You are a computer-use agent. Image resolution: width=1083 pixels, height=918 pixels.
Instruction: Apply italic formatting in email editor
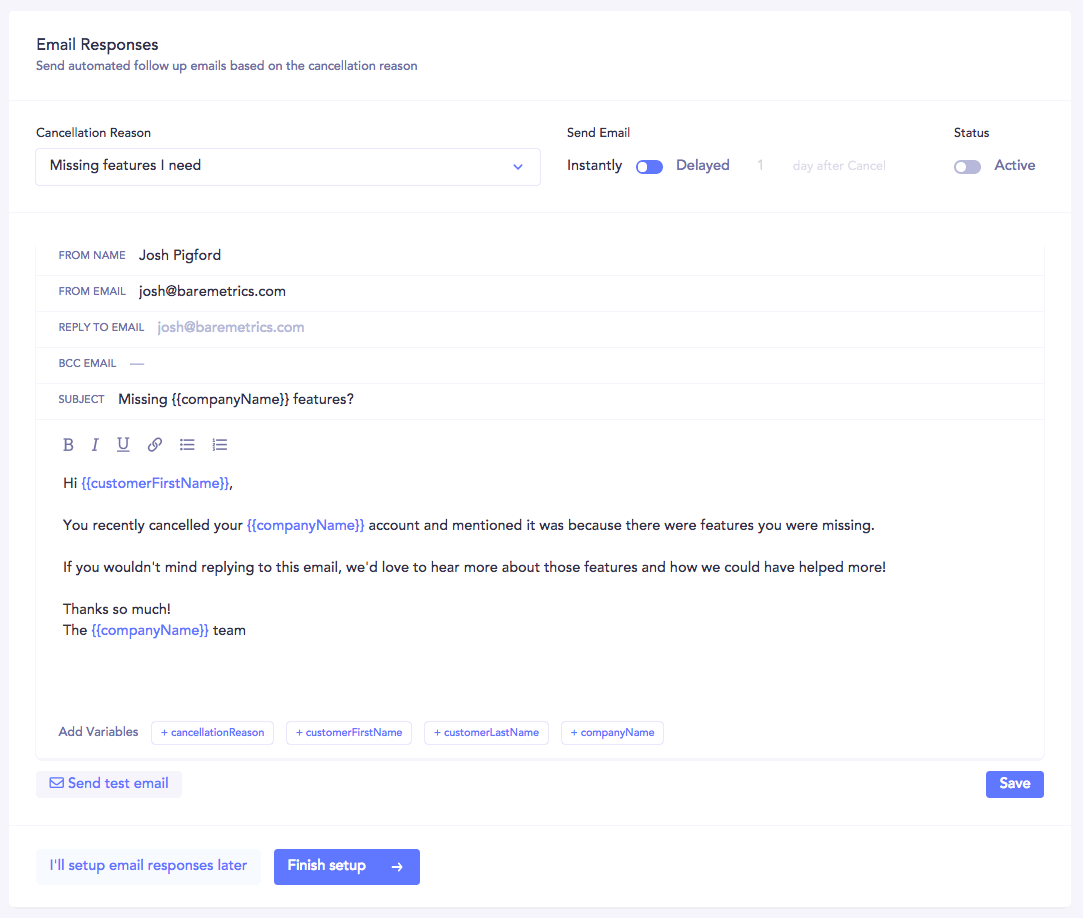point(95,445)
